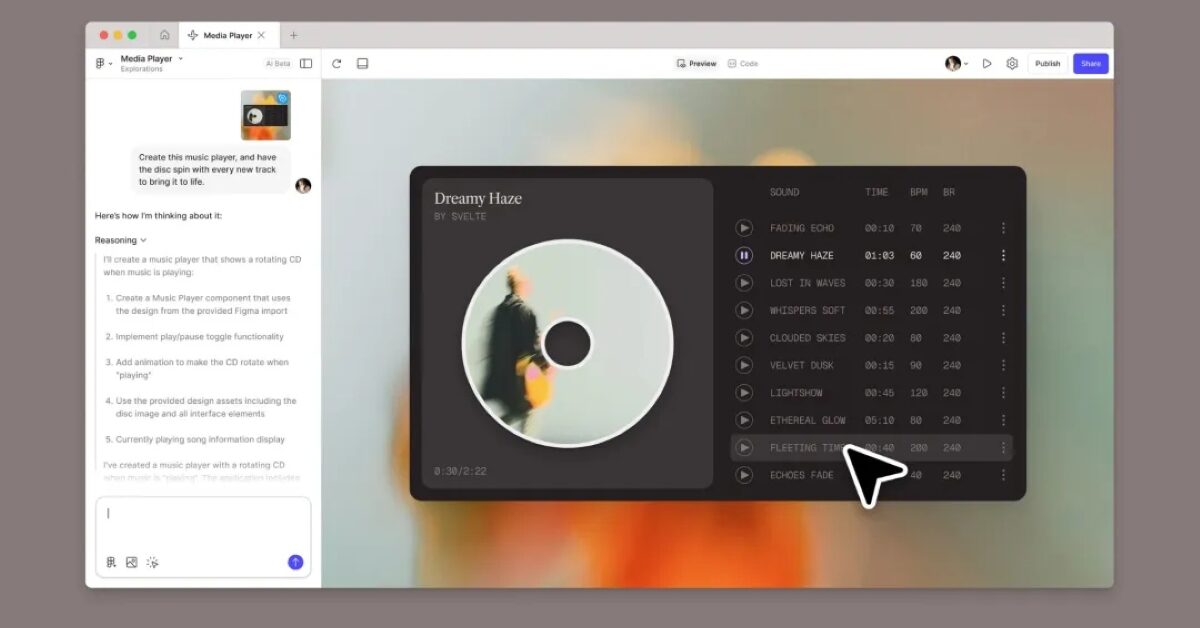Viewport: 1200px width, 628px height.
Task: Switch to the Code tab
Action: click(x=743, y=63)
